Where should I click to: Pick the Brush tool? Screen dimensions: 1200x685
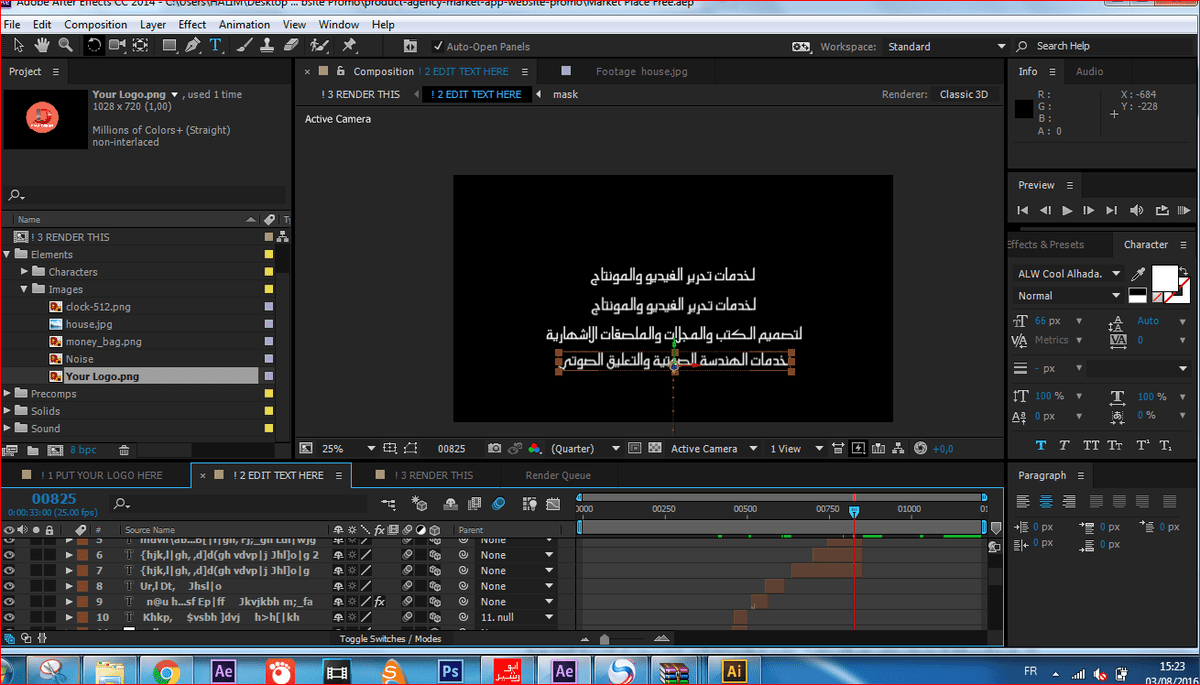245,45
